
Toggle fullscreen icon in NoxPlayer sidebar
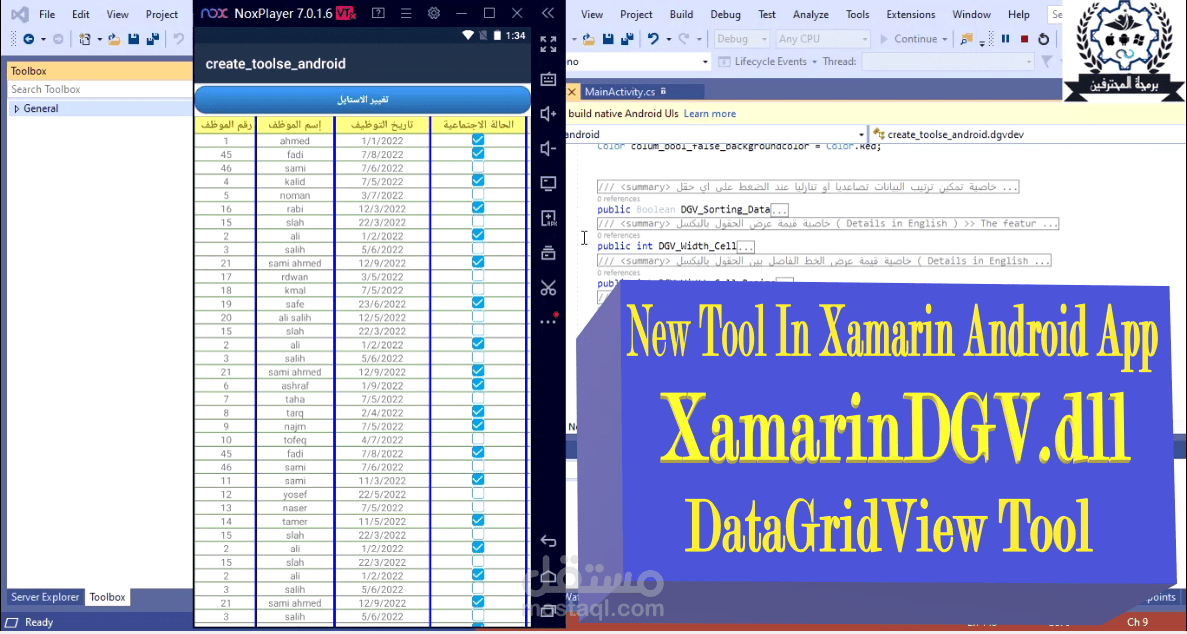[x=547, y=44]
